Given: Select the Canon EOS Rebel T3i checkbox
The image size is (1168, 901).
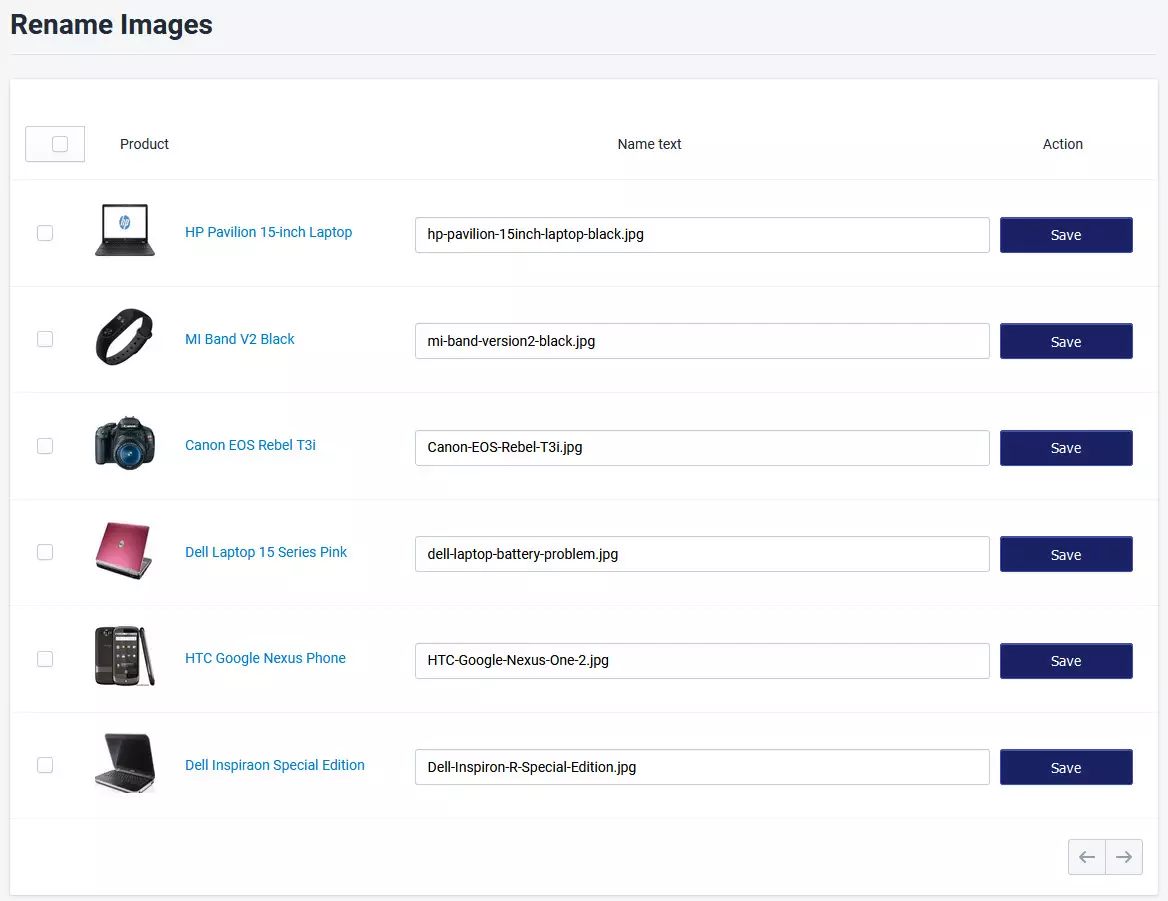Looking at the screenshot, I should pyautogui.click(x=45, y=446).
